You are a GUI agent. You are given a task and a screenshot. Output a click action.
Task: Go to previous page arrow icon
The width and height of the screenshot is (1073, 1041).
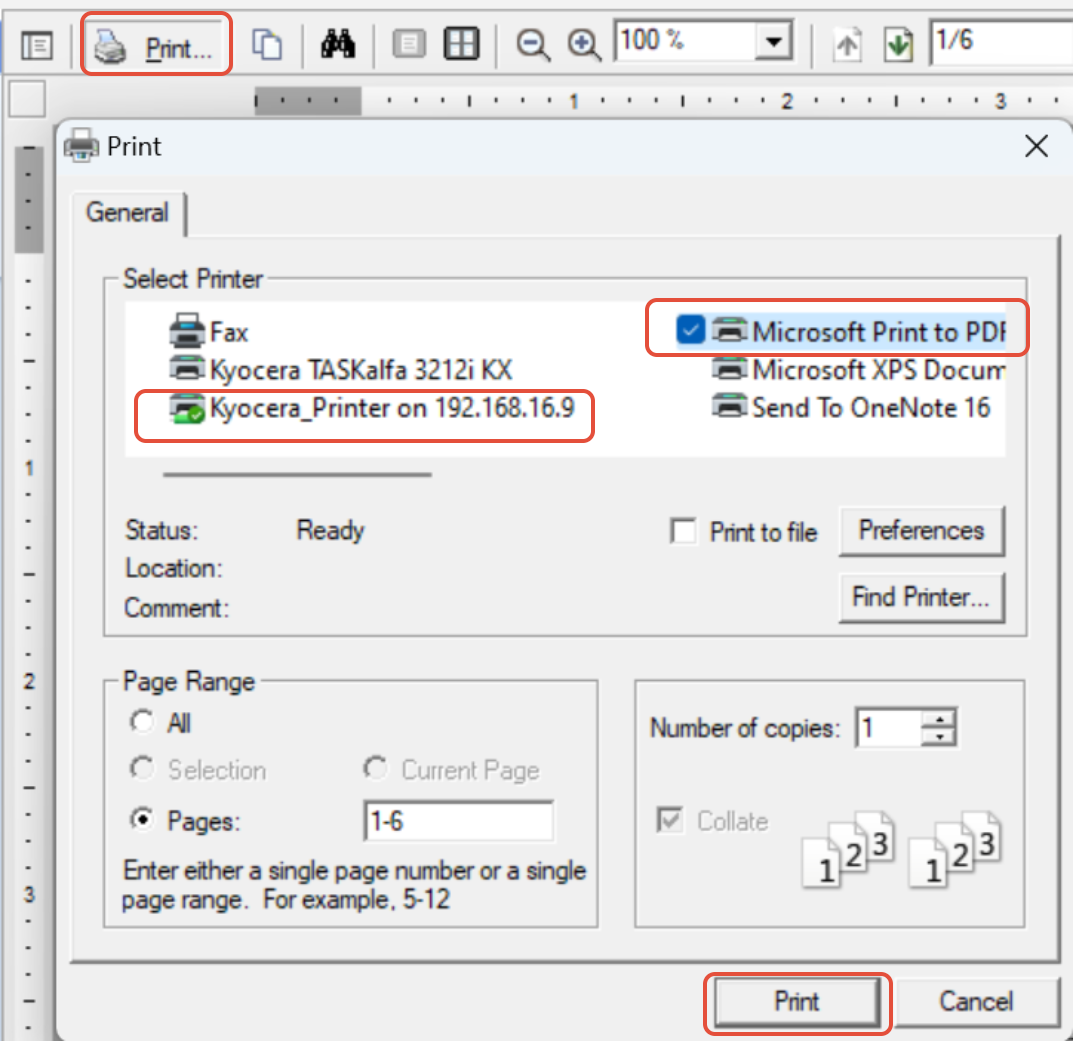click(x=847, y=45)
